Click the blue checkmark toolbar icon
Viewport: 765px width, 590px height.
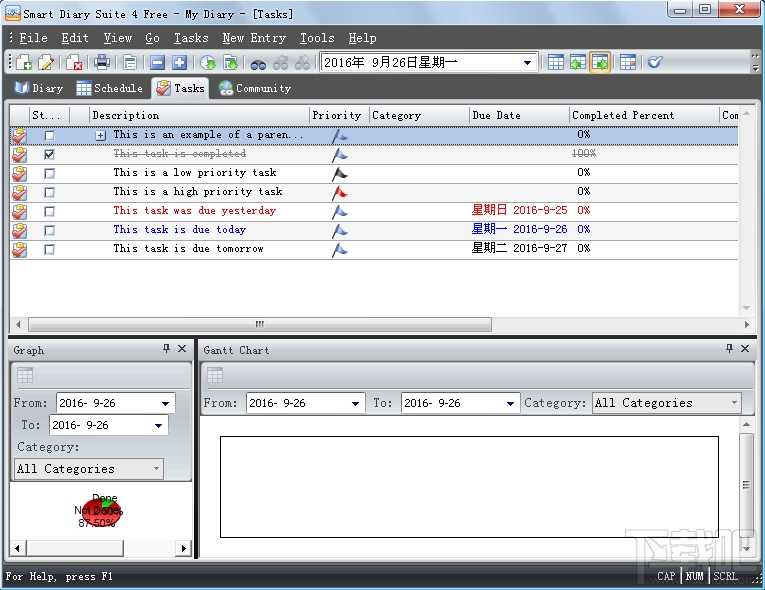[x=655, y=62]
